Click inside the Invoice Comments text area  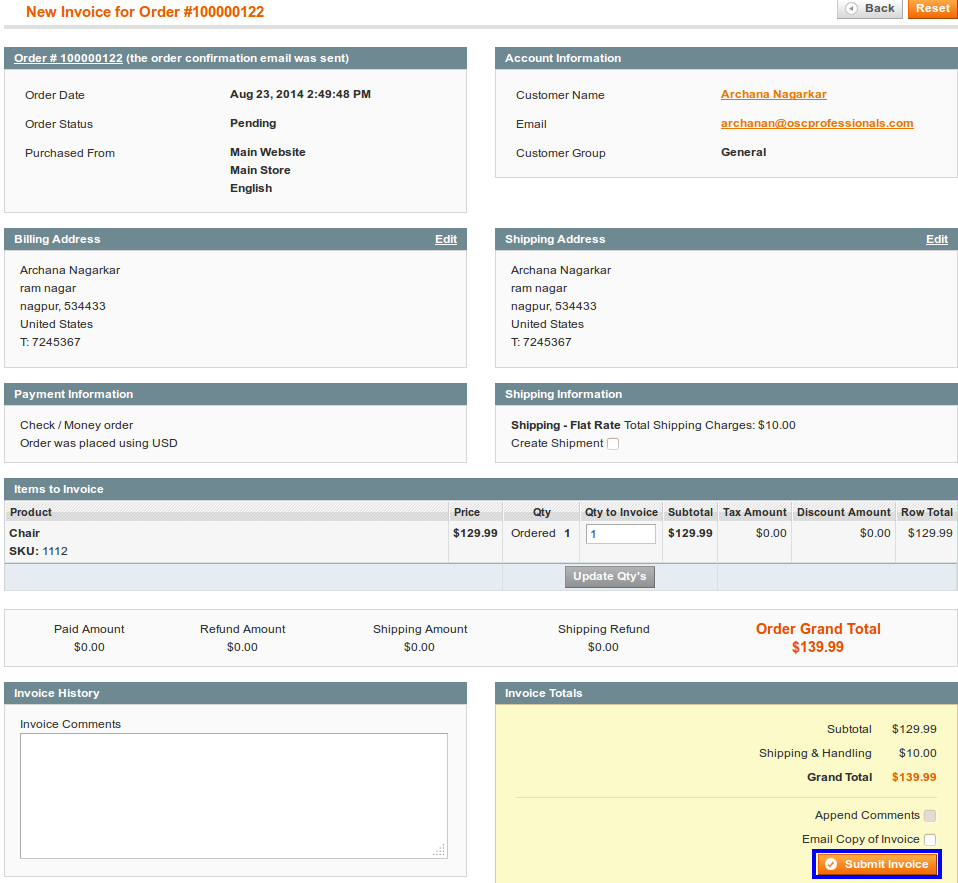(233, 795)
